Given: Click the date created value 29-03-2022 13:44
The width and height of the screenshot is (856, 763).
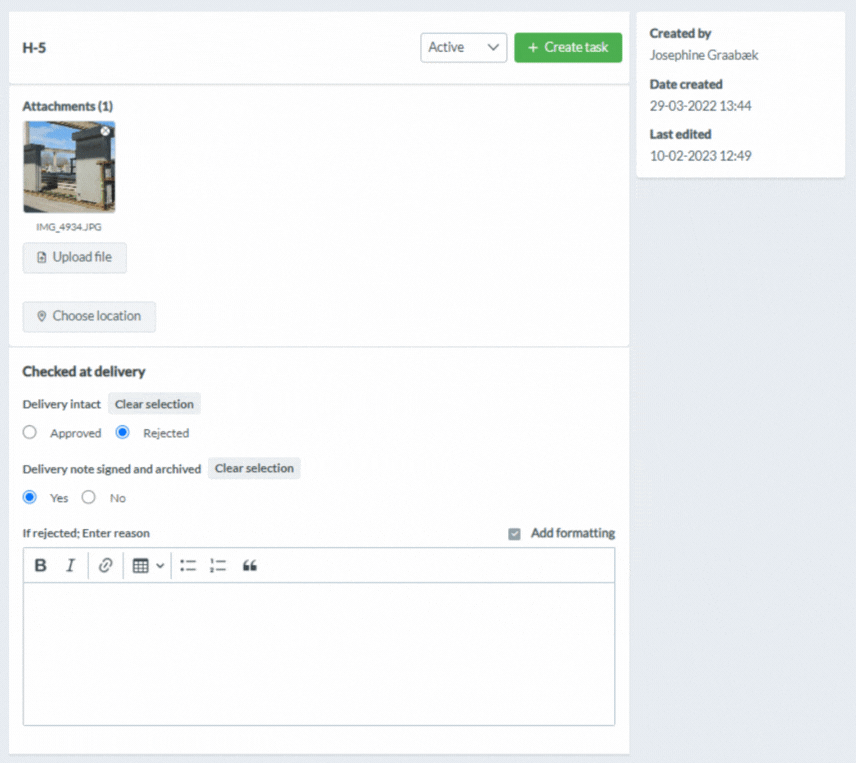Looking at the screenshot, I should click(x=700, y=106).
